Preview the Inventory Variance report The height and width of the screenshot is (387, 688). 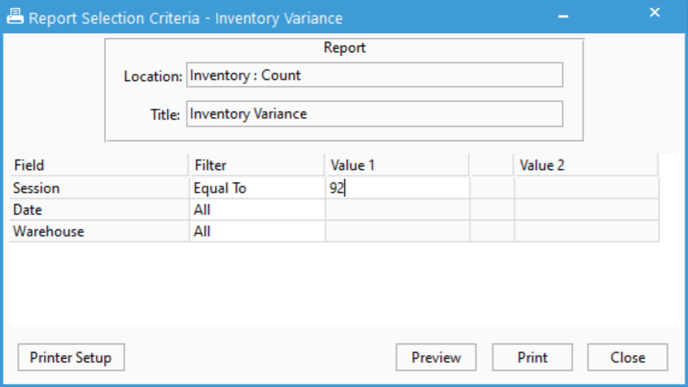coord(436,357)
